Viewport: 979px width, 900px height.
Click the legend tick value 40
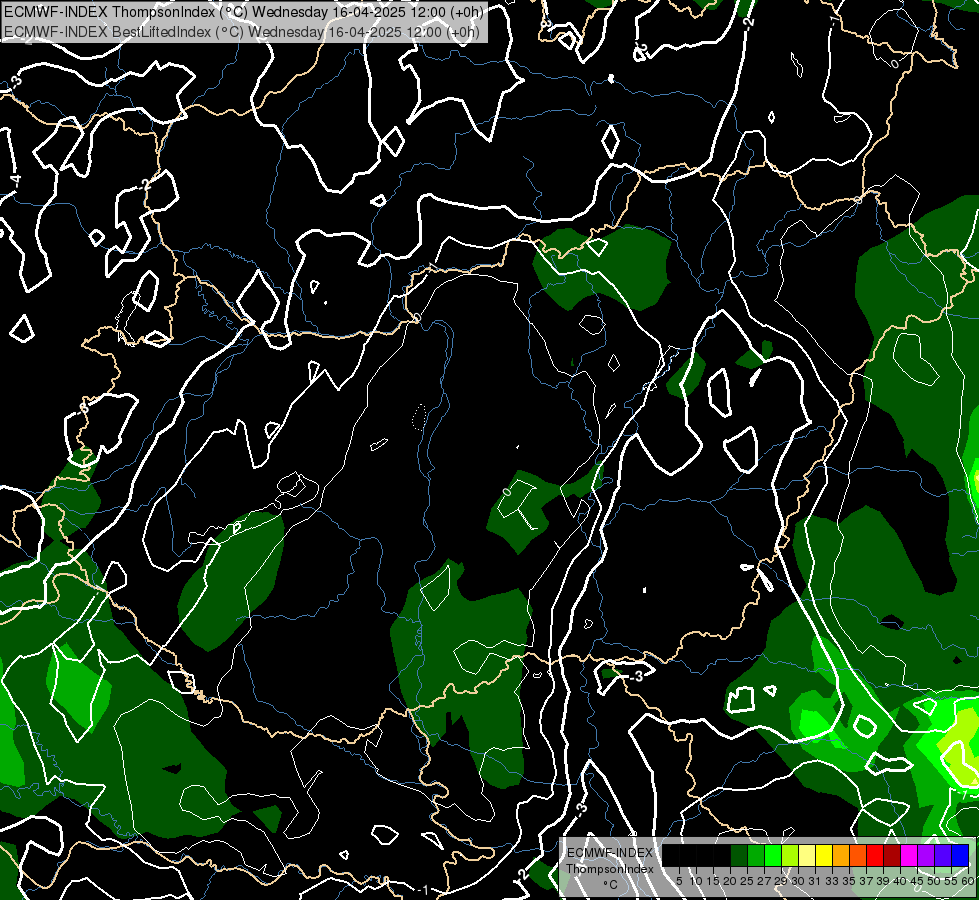[900, 881]
